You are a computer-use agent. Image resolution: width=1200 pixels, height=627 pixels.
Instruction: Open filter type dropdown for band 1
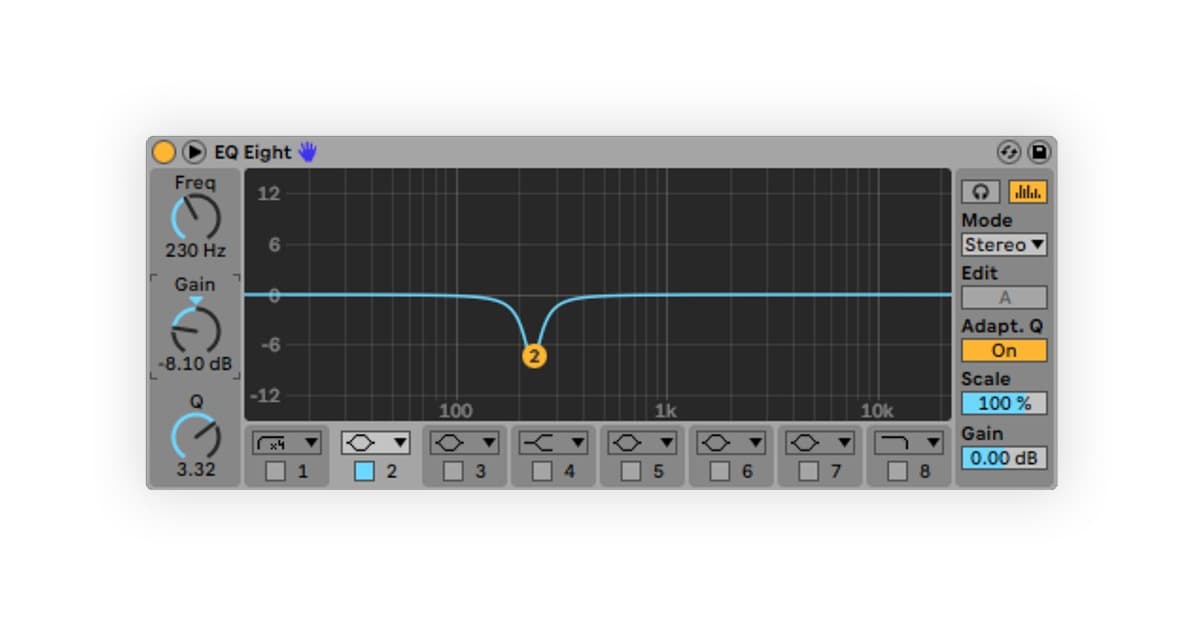[286, 442]
